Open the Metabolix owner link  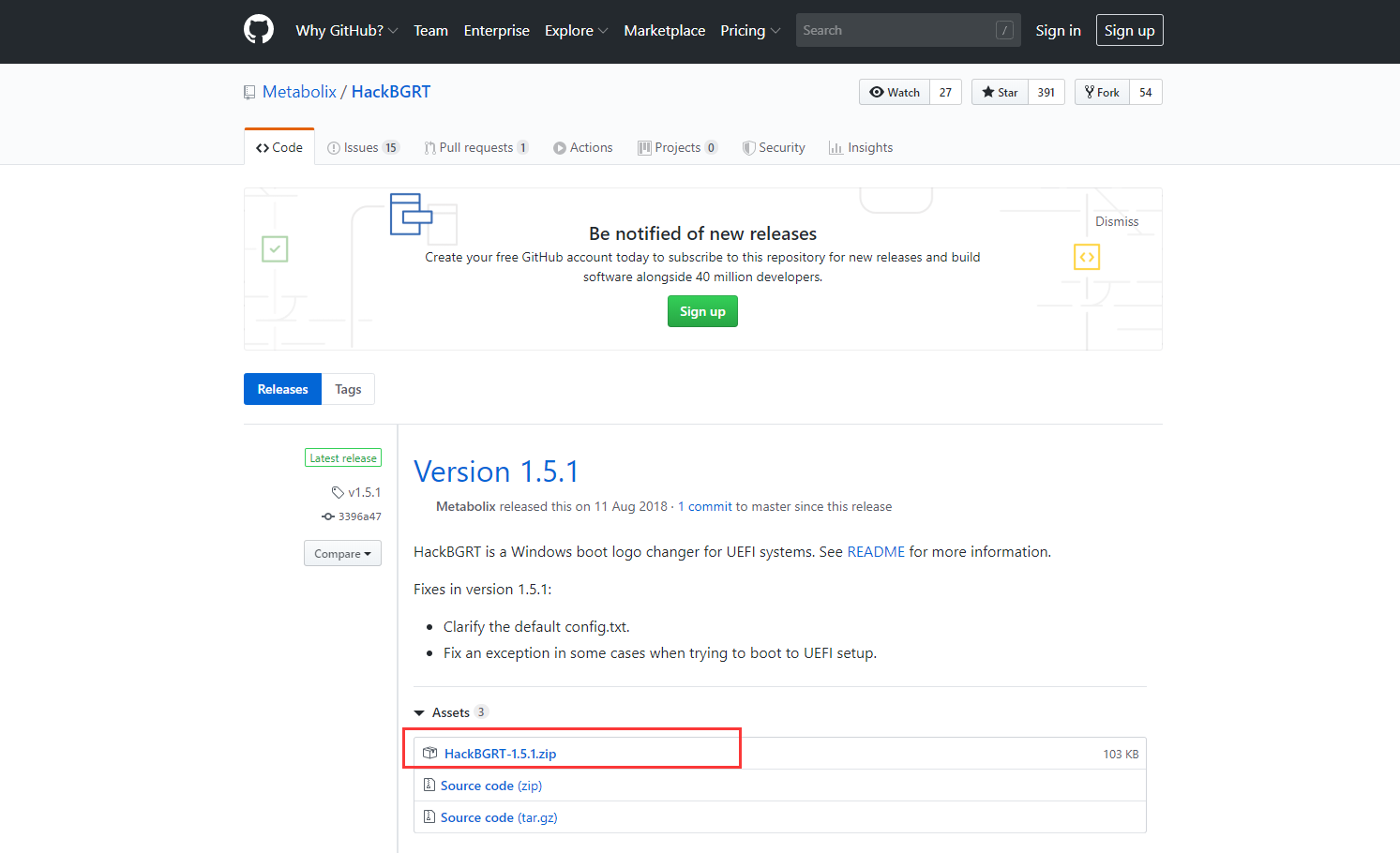(299, 91)
